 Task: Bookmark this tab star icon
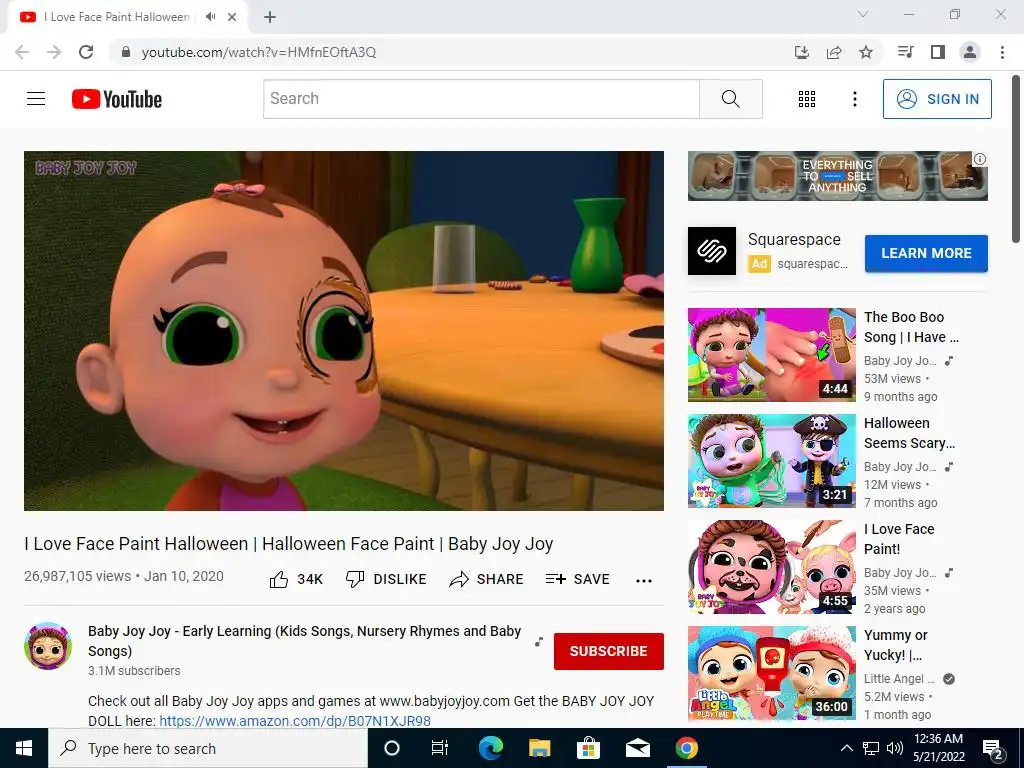[x=866, y=52]
